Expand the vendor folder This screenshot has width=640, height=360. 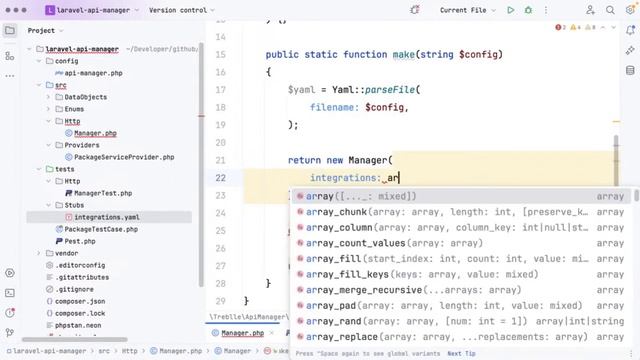39,253
